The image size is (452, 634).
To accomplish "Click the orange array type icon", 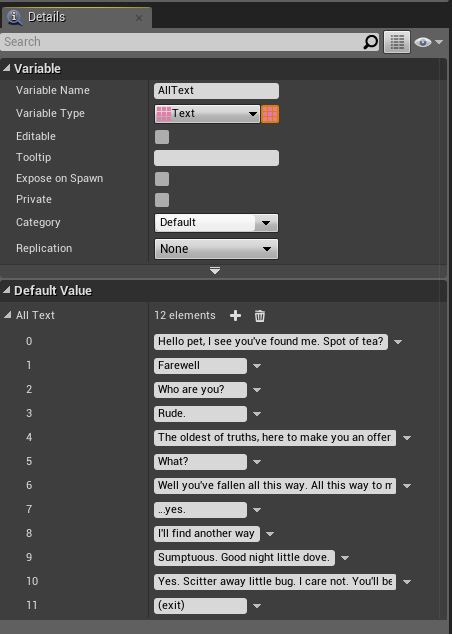I will pyautogui.click(x=270, y=114).
